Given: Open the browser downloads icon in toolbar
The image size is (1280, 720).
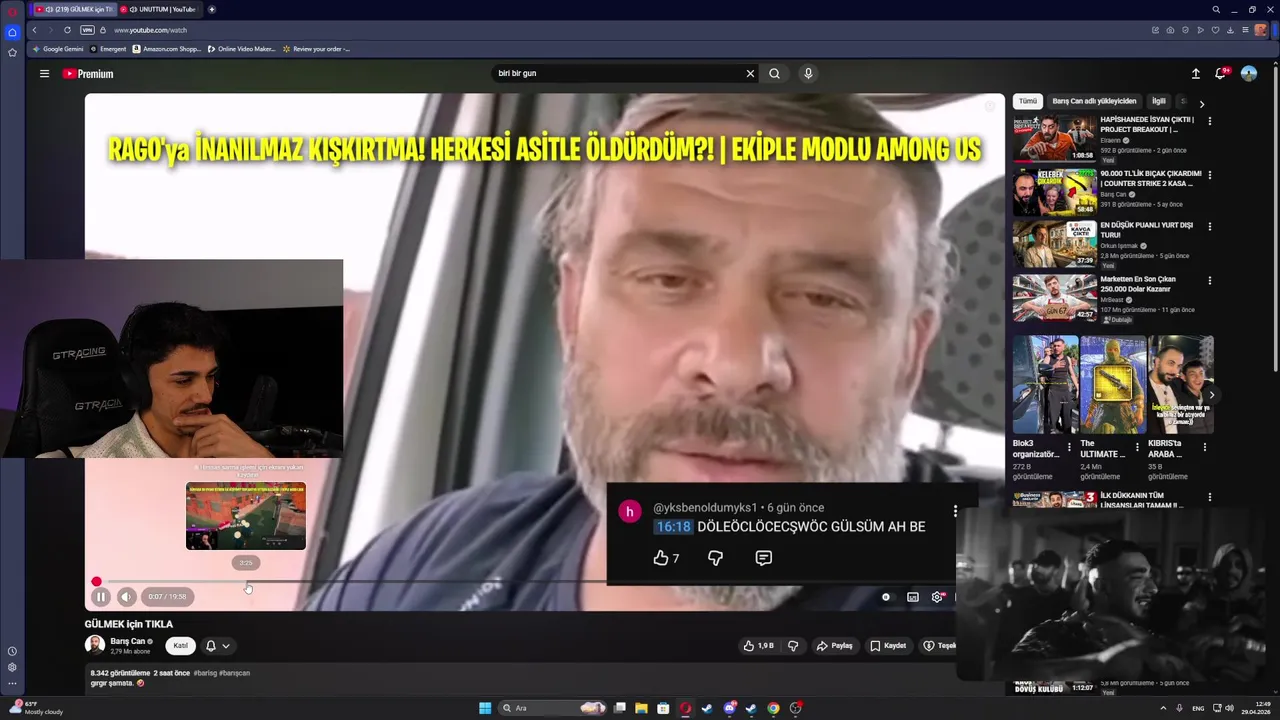Looking at the screenshot, I should click(x=1230, y=30).
